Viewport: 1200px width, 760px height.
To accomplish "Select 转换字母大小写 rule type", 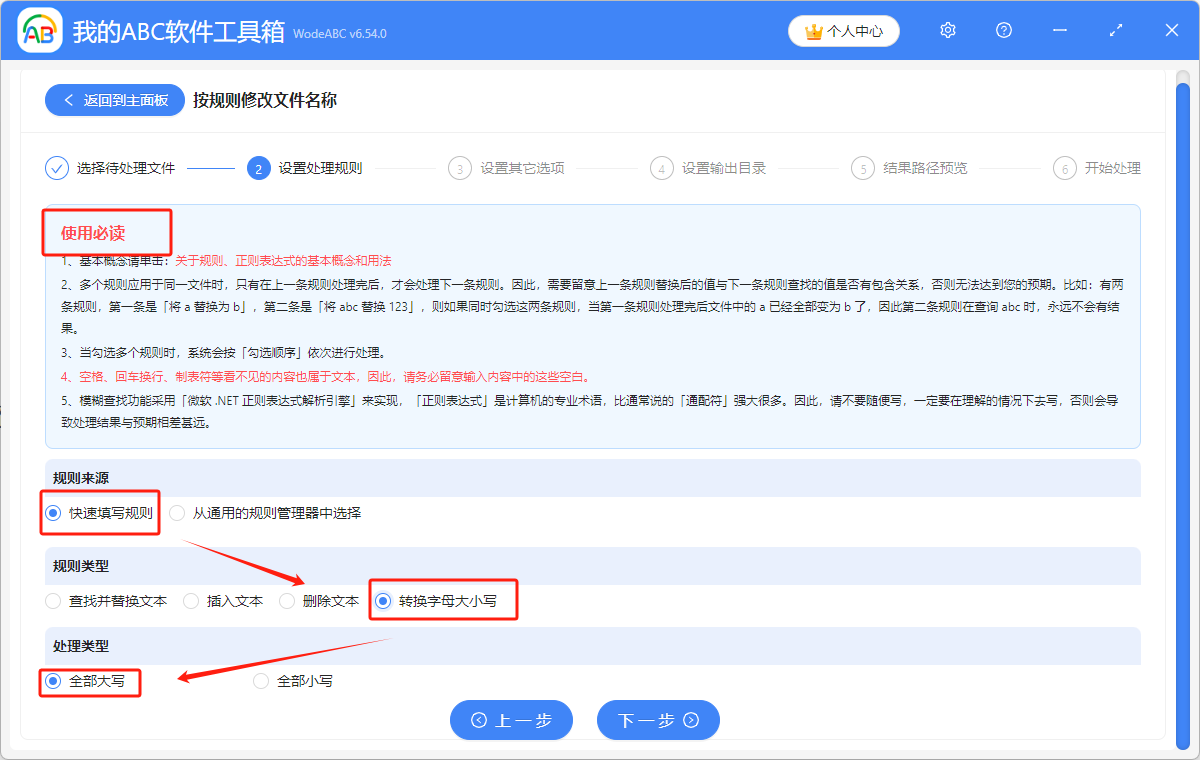I will (380, 600).
